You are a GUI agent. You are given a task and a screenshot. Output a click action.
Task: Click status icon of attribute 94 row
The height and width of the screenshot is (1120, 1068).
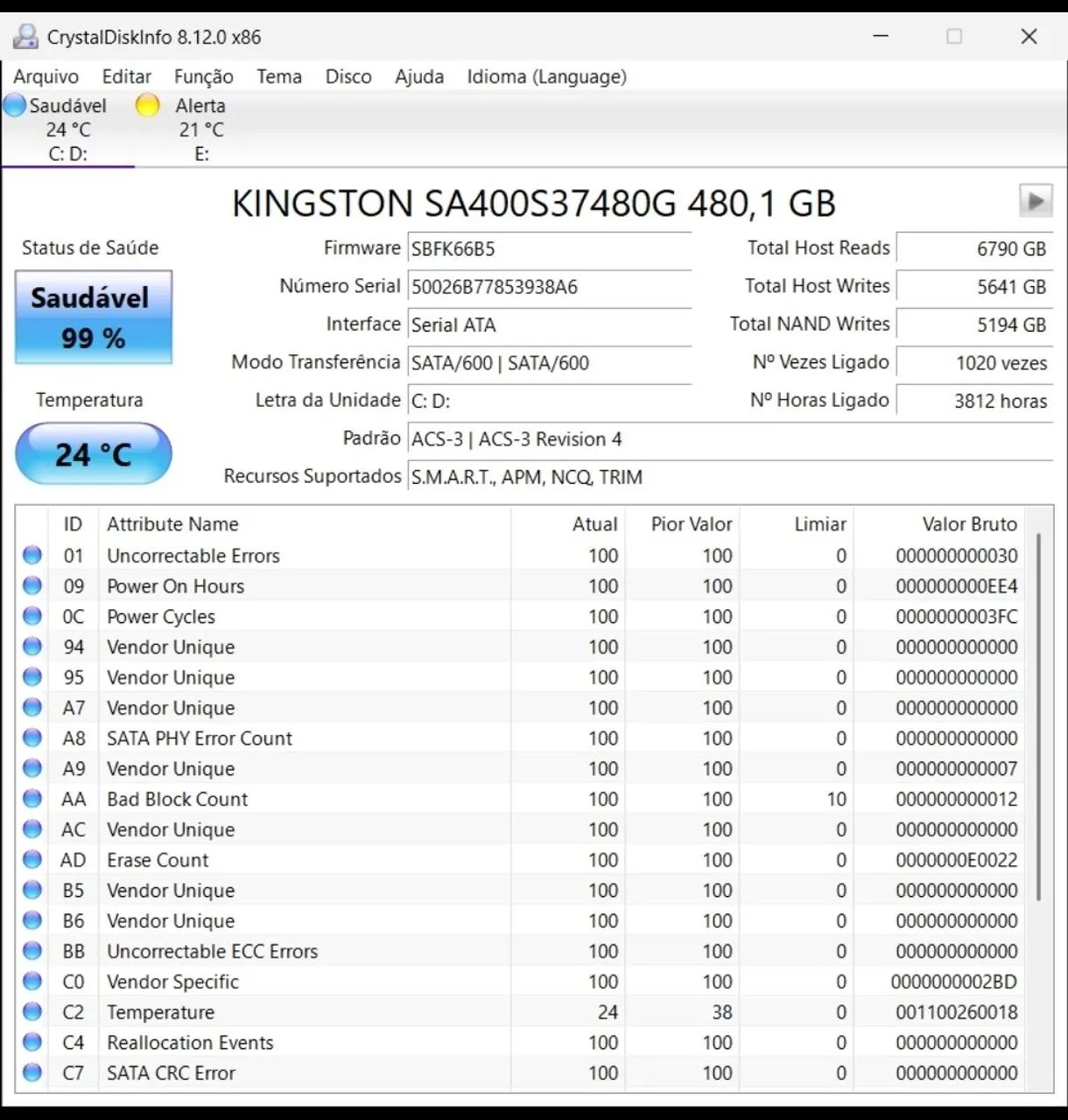(x=32, y=647)
